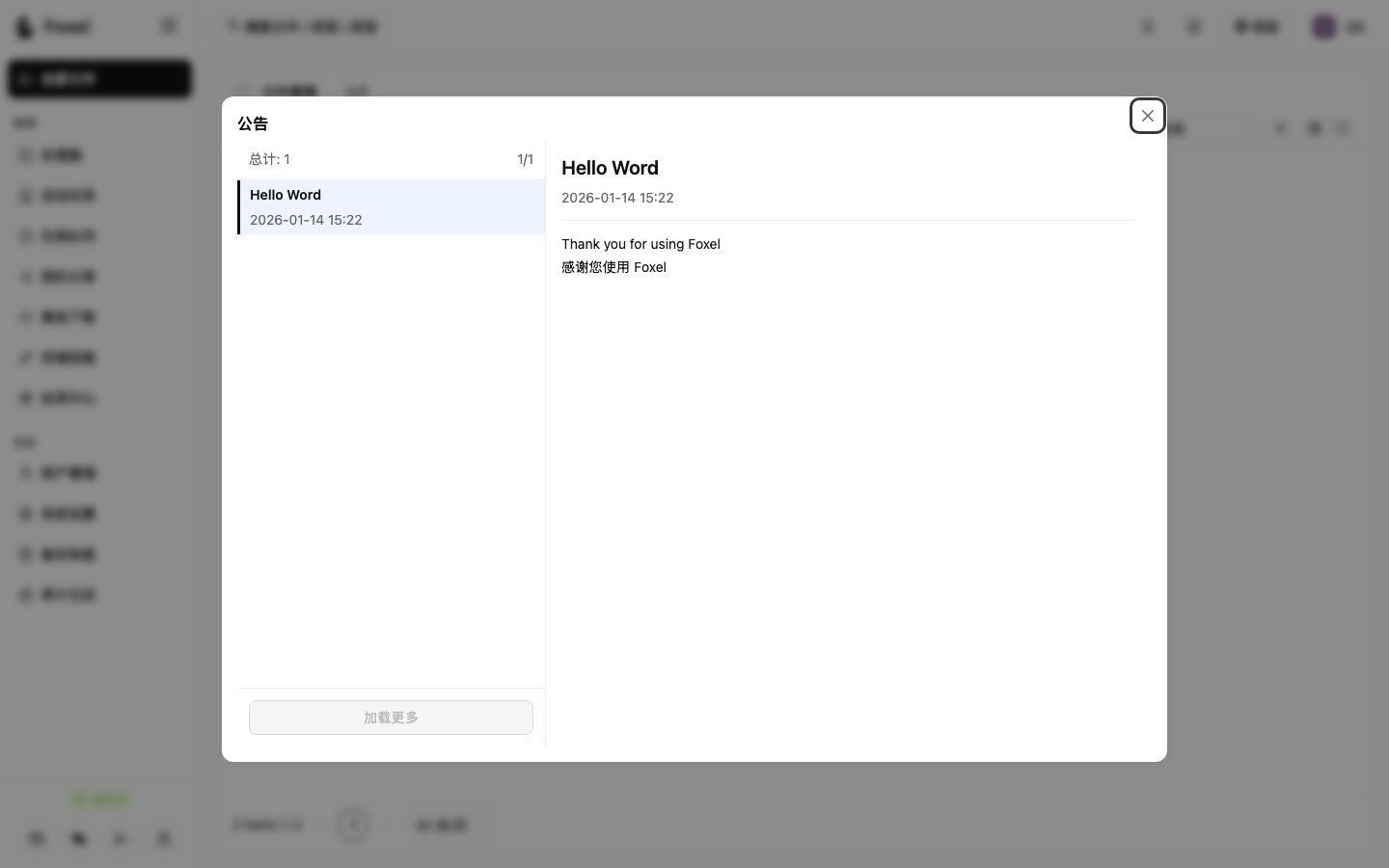Select the Hello Word announcement in the list

[392, 207]
